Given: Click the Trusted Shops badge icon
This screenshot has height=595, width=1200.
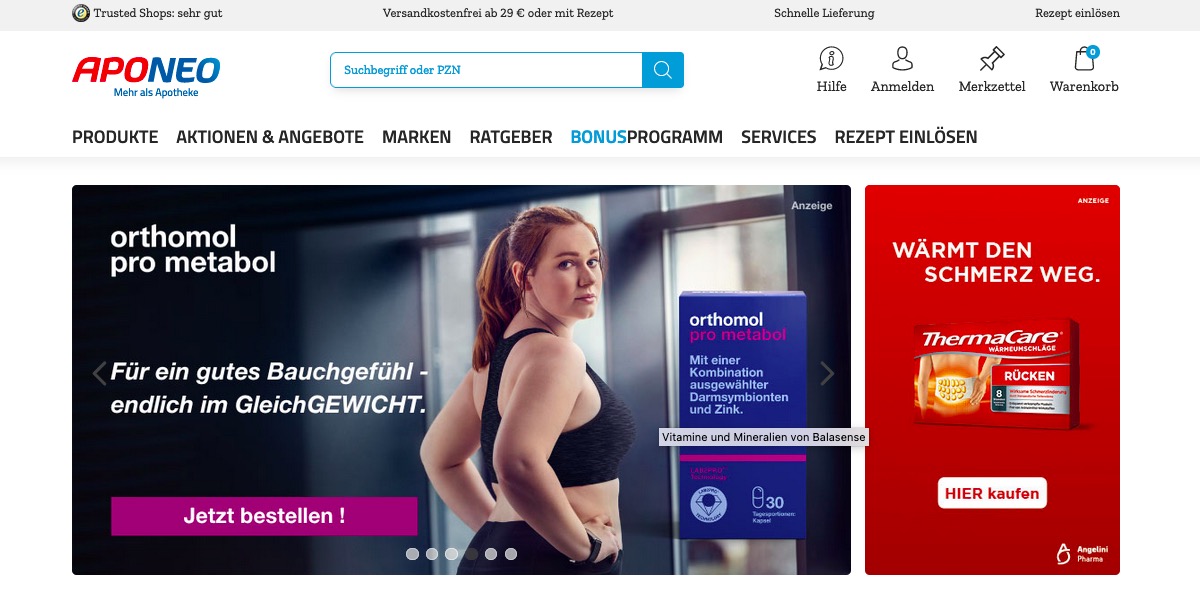Looking at the screenshot, I should tap(81, 13).
